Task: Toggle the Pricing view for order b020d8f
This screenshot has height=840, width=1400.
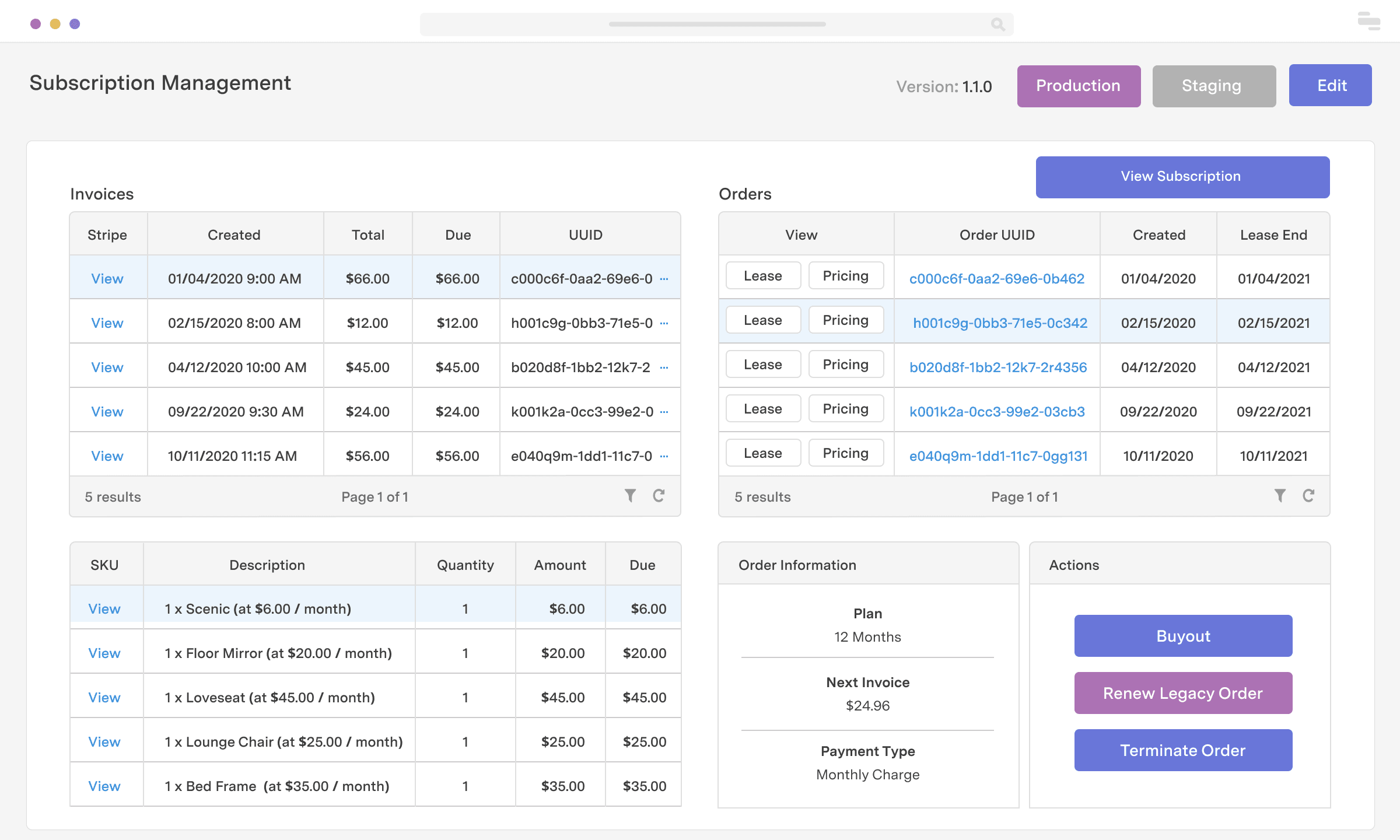Action: pyautogui.click(x=846, y=364)
